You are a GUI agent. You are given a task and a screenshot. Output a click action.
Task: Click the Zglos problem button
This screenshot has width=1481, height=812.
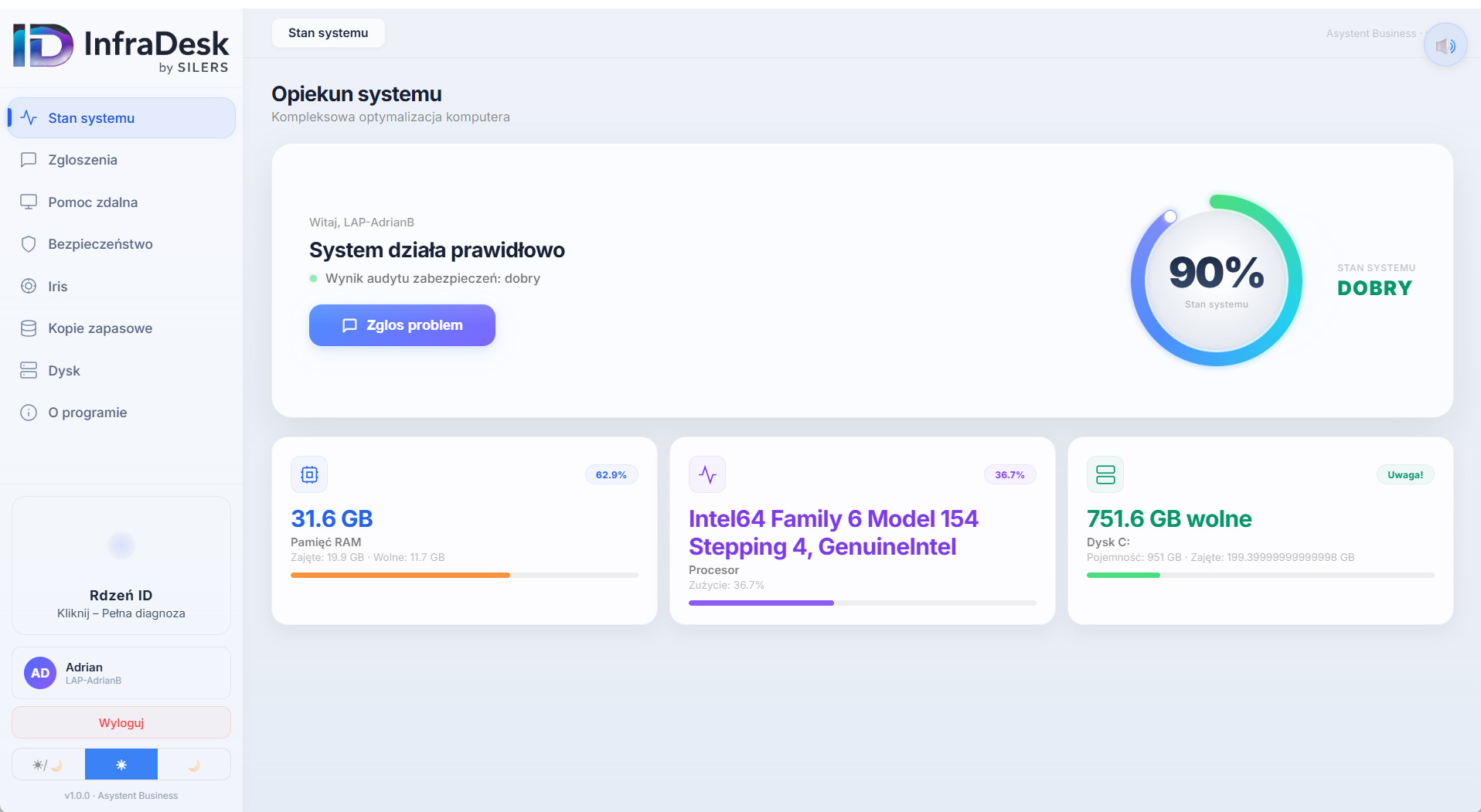point(402,325)
